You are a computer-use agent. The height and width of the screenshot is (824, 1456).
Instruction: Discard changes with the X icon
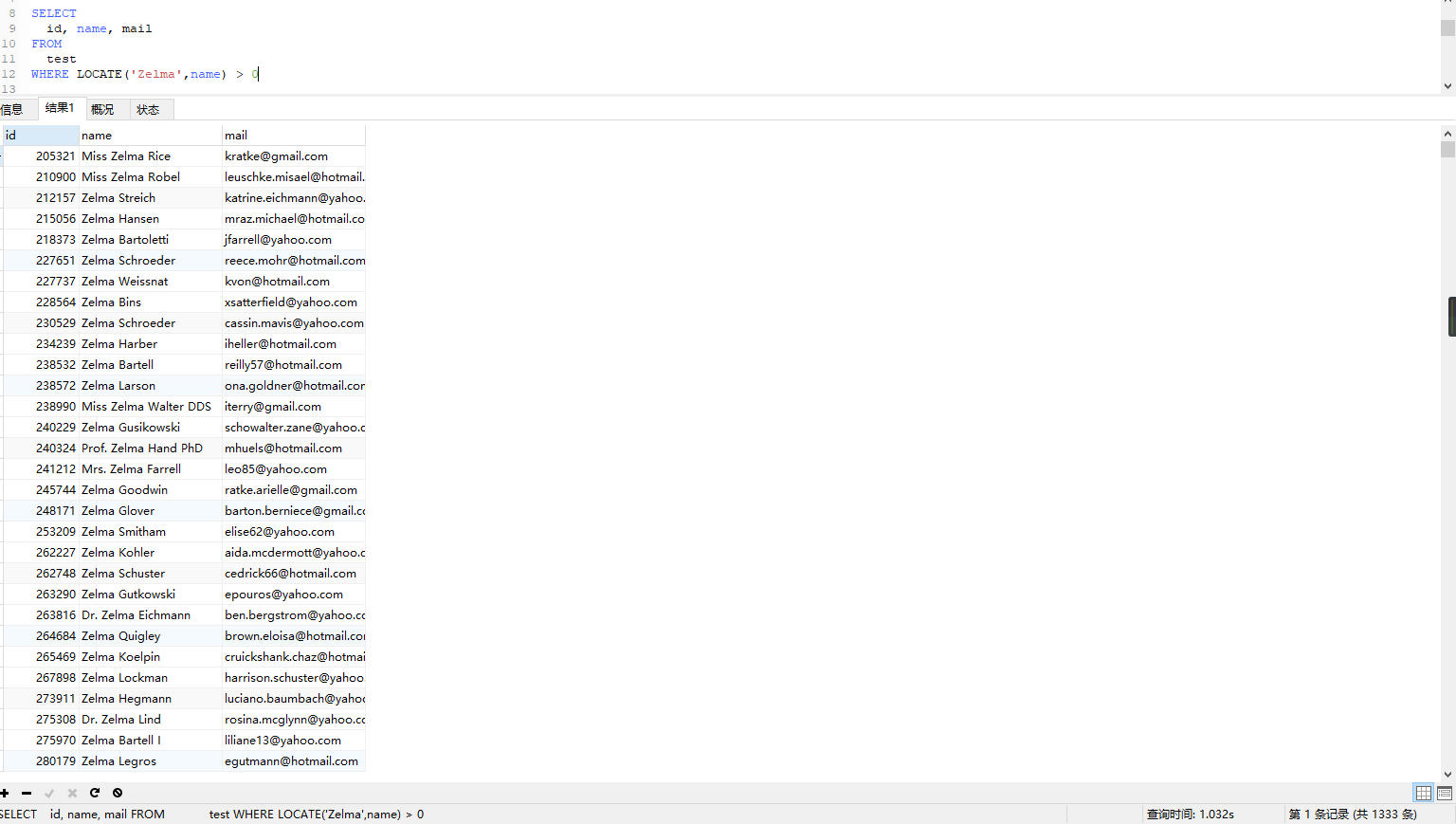pos(72,793)
